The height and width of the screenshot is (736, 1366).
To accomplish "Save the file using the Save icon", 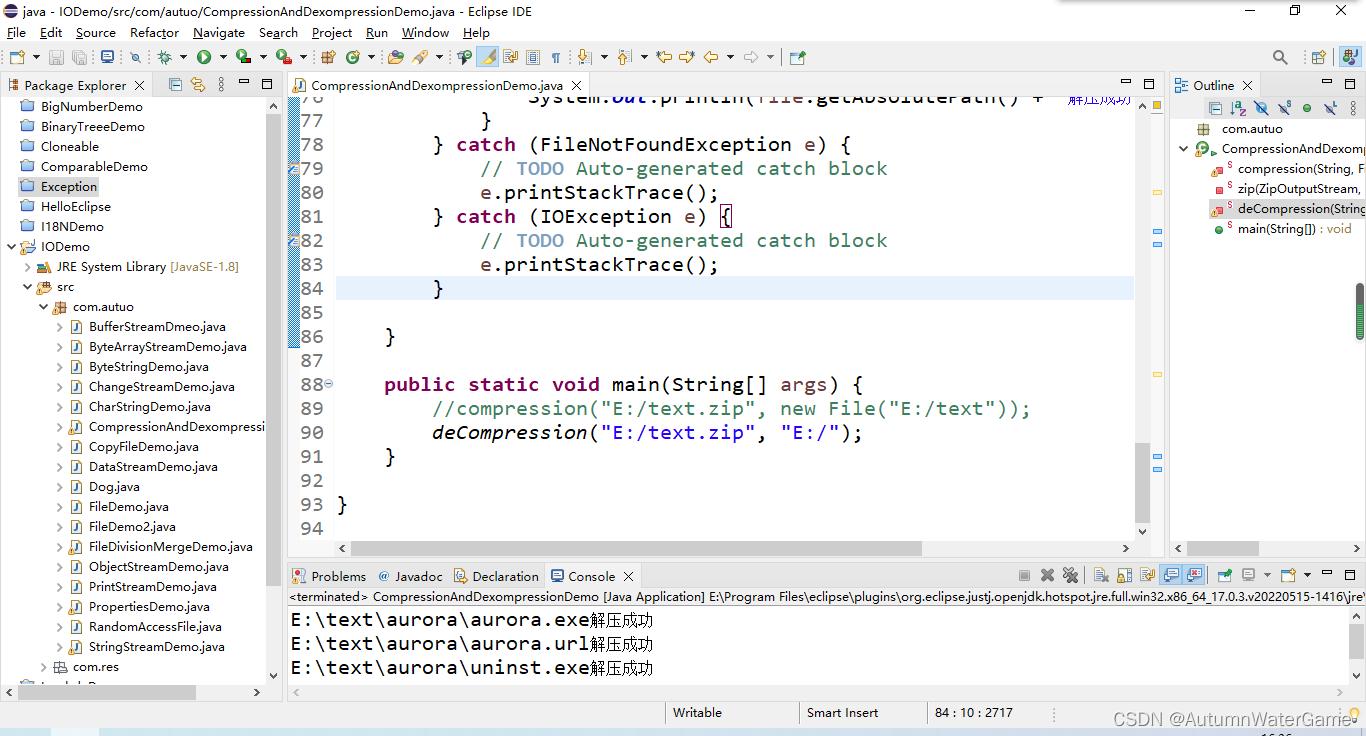I will (57, 57).
